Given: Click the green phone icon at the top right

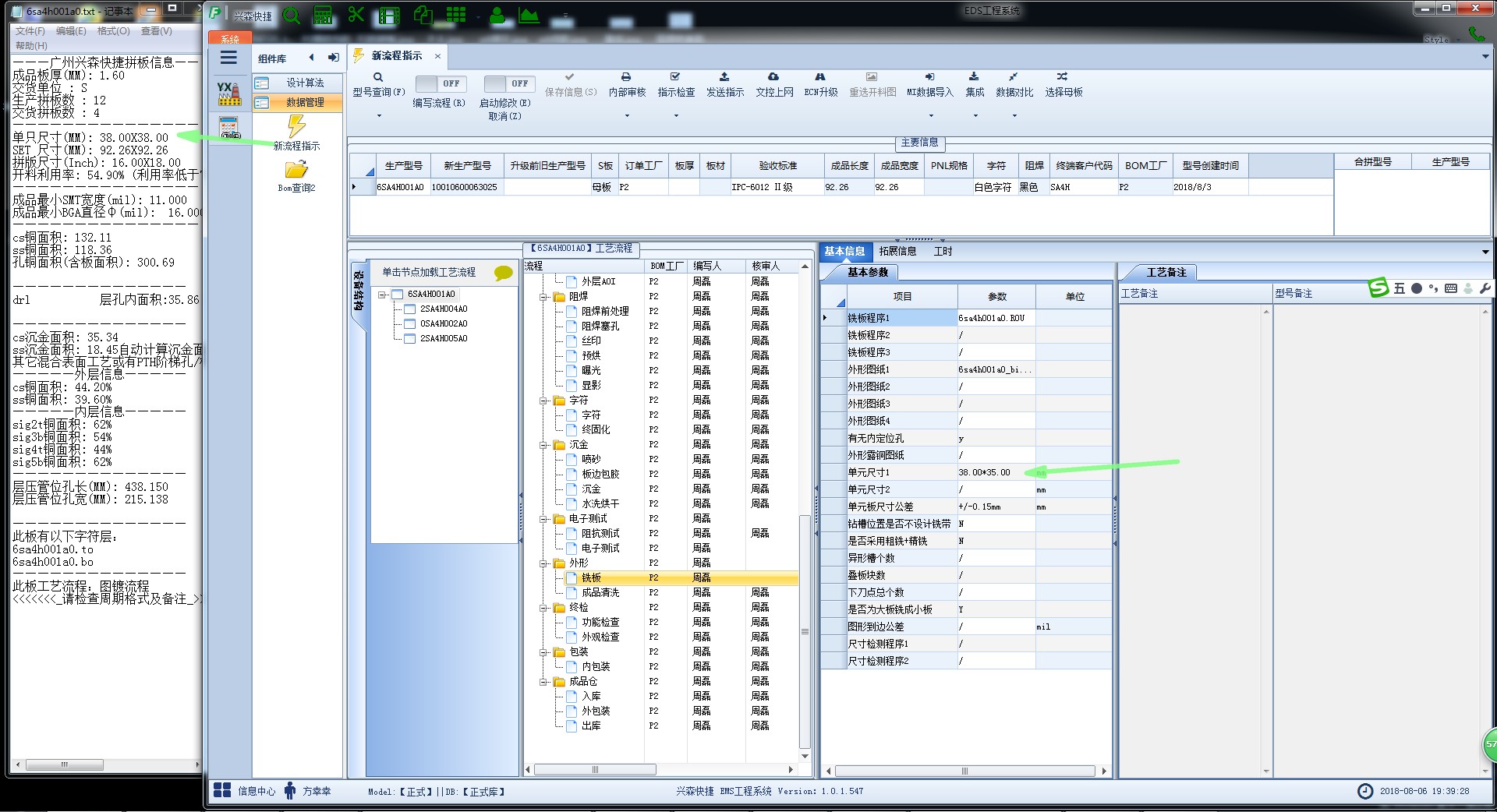Looking at the screenshot, I should pyautogui.click(x=1476, y=34).
